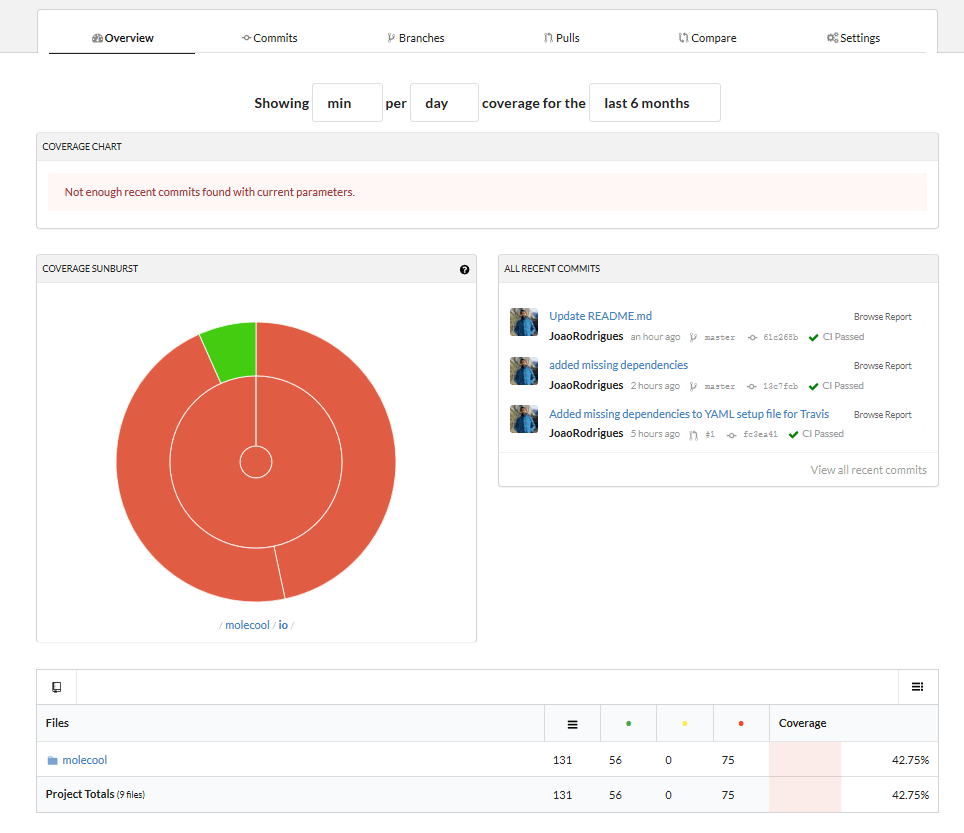Click 'View all recent commits' link
This screenshot has height=833, width=964.
[x=868, y=470]
